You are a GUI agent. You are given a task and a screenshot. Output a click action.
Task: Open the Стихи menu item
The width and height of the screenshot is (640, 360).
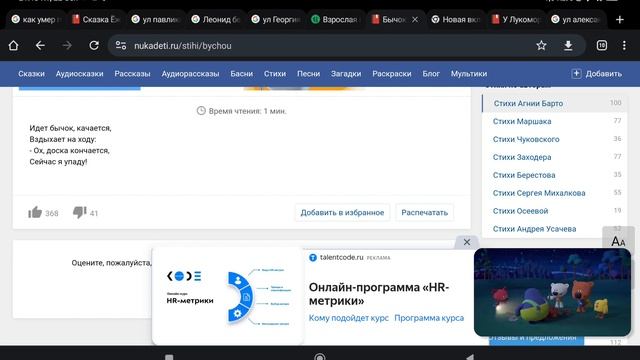275,74
